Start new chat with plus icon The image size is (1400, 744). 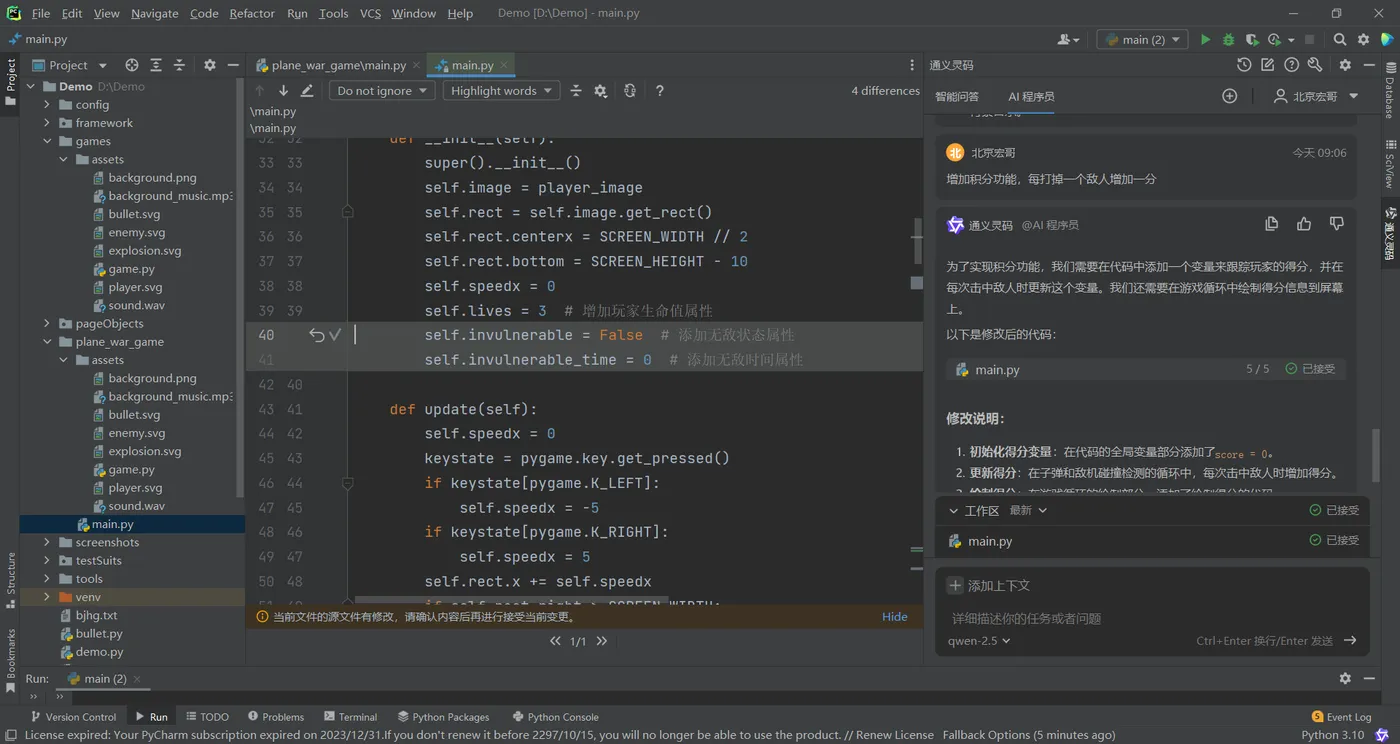click(x=1230, y=96)
